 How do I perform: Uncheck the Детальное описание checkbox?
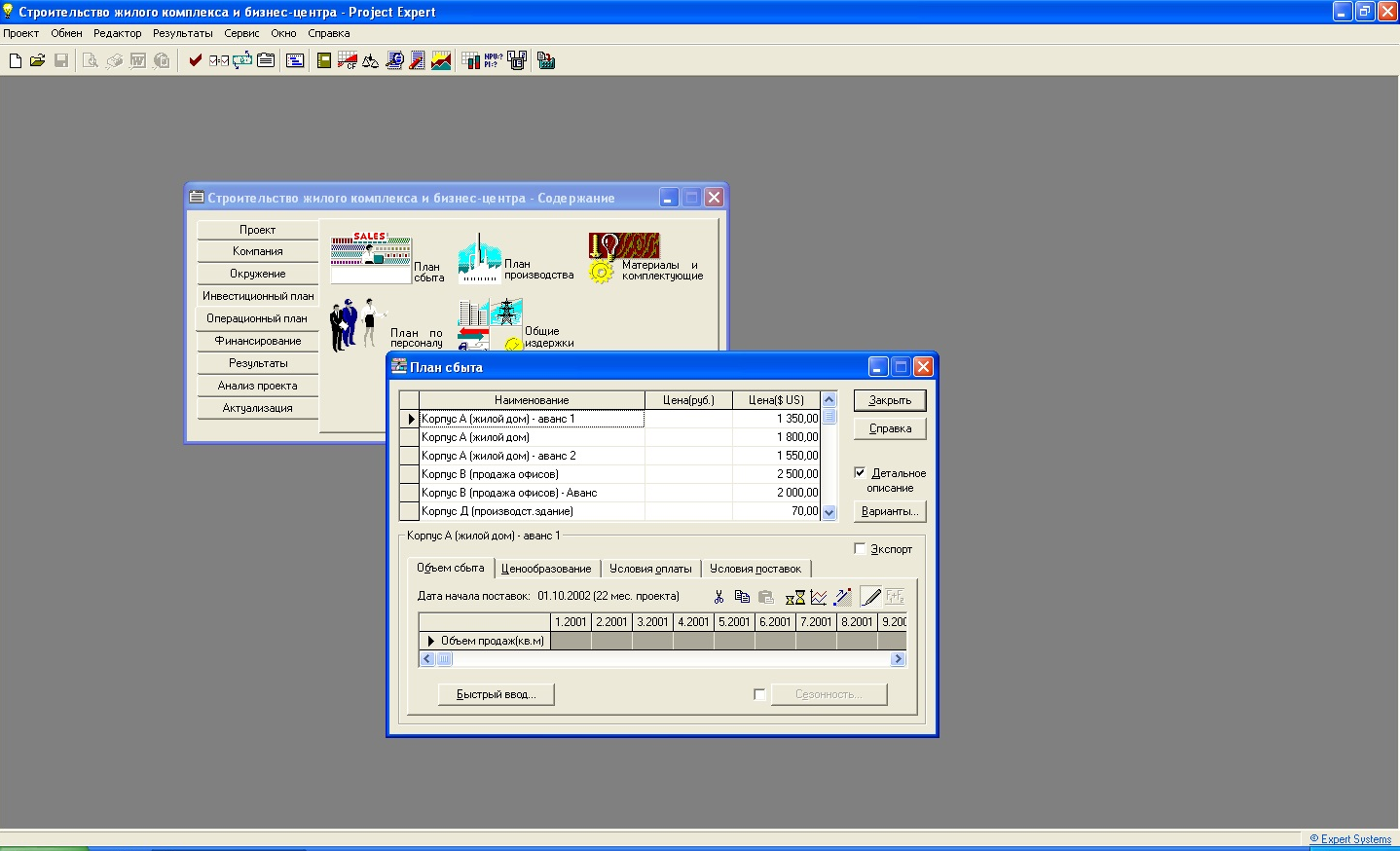pos(860,472)
